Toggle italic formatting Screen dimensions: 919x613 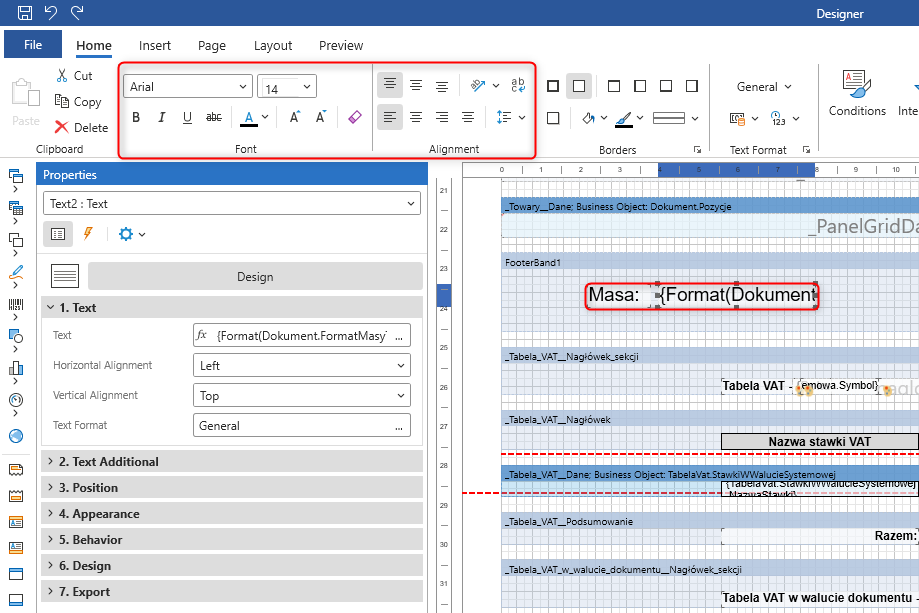point(162,117)
